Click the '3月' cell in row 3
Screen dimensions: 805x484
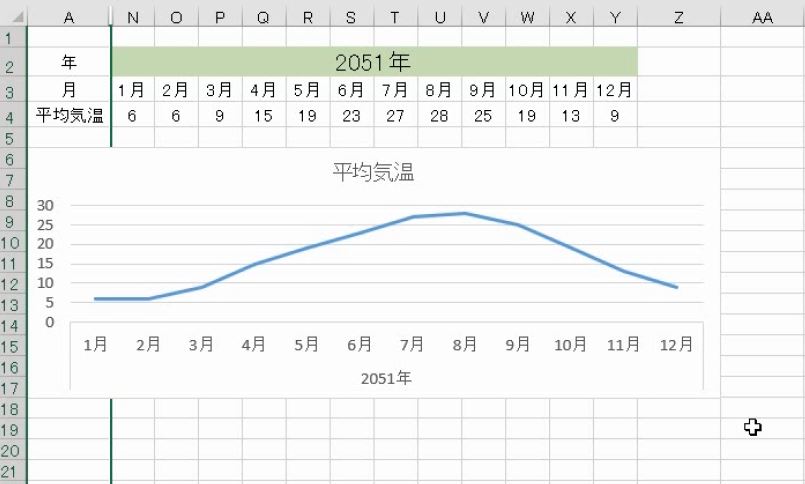[x=220, y=90]
